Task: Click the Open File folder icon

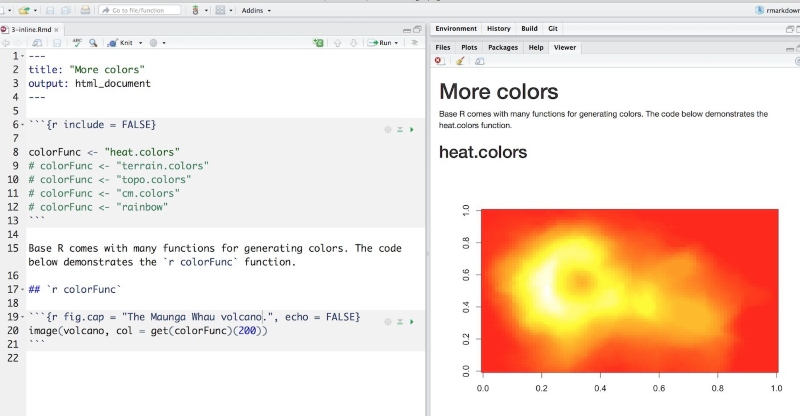Action: click(23, 10)
